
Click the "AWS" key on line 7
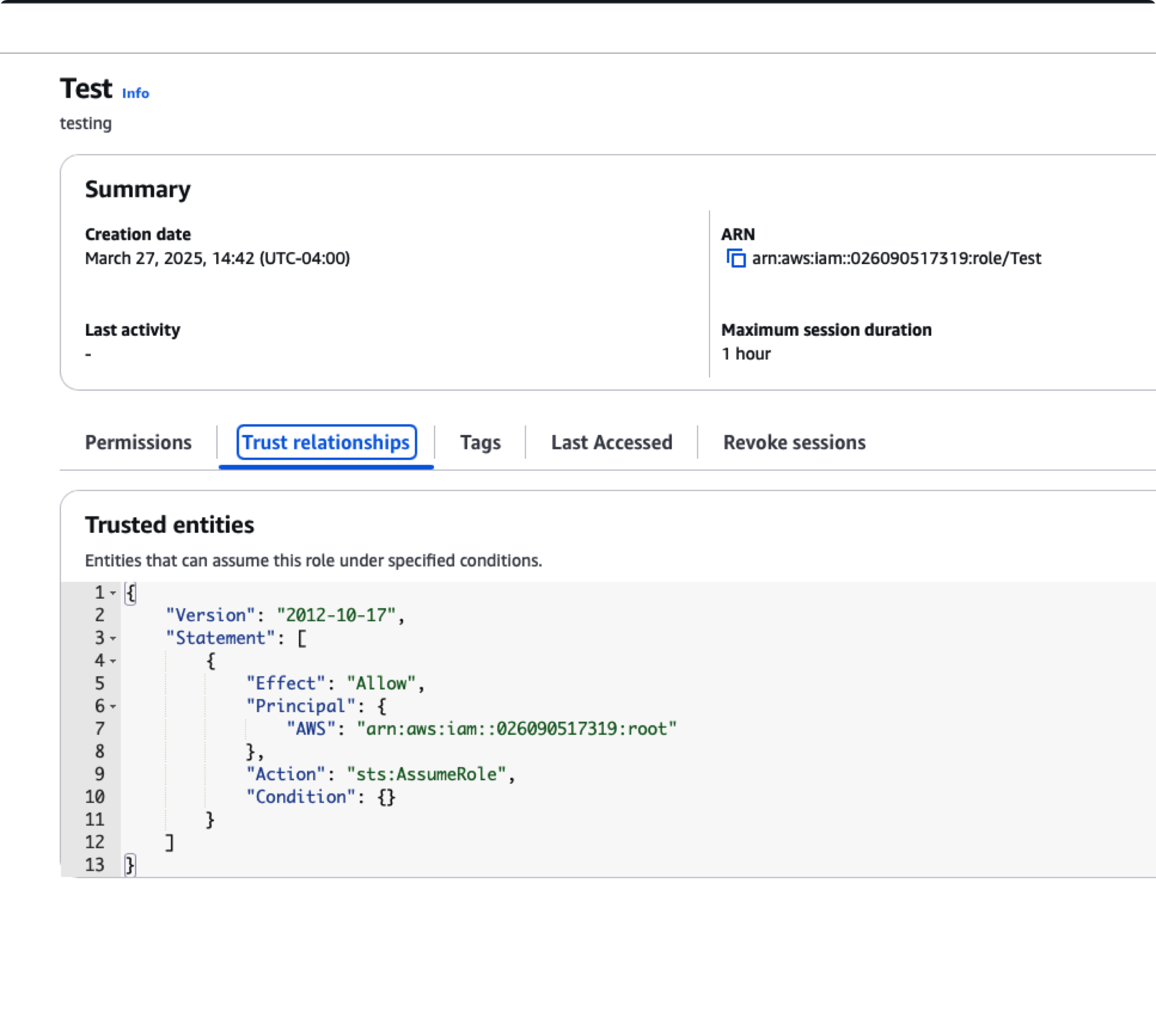tap(310, 729)
